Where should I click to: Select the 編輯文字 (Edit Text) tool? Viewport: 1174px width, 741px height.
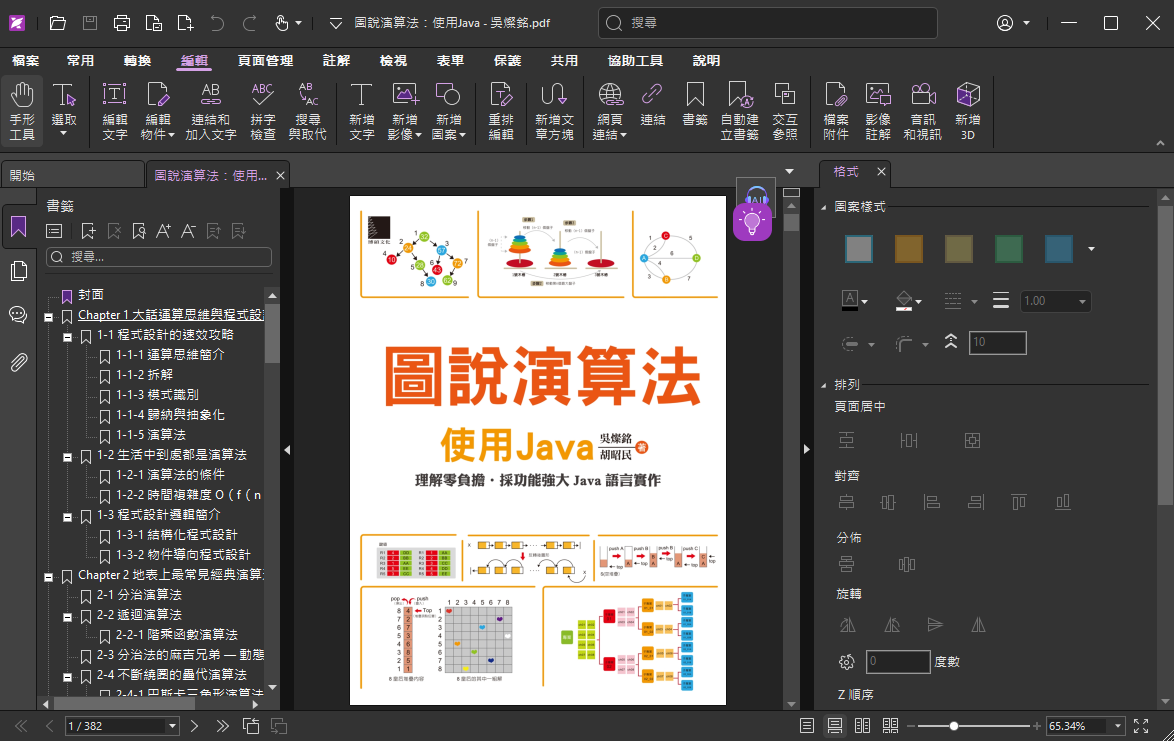tap(115, 110)
